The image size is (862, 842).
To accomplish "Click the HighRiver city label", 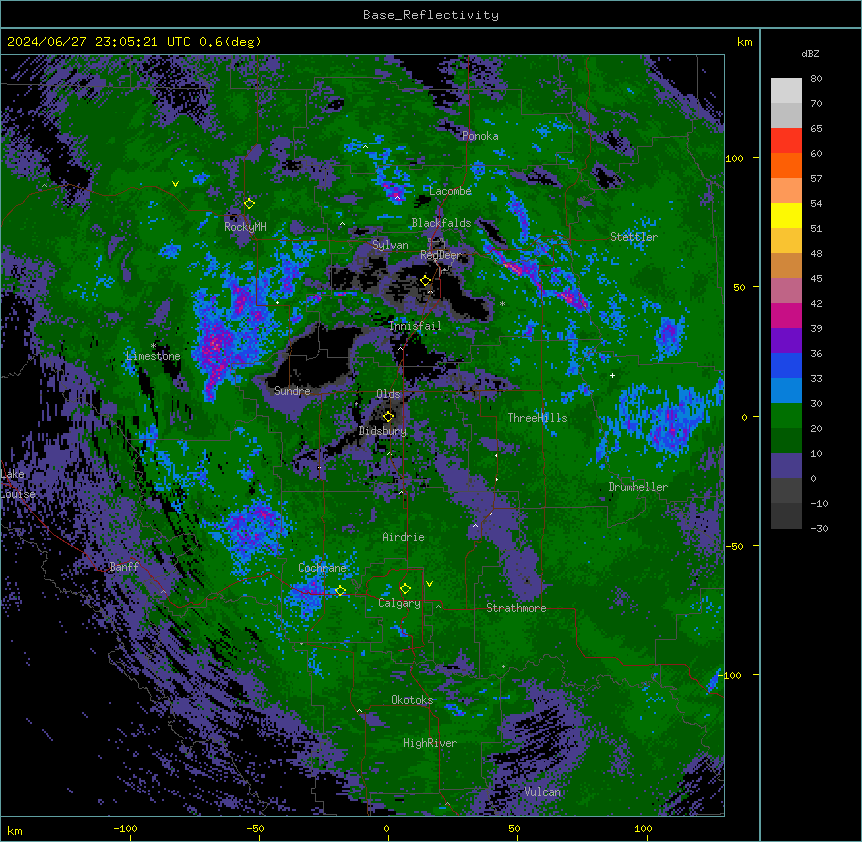I will tap(430, 743).
